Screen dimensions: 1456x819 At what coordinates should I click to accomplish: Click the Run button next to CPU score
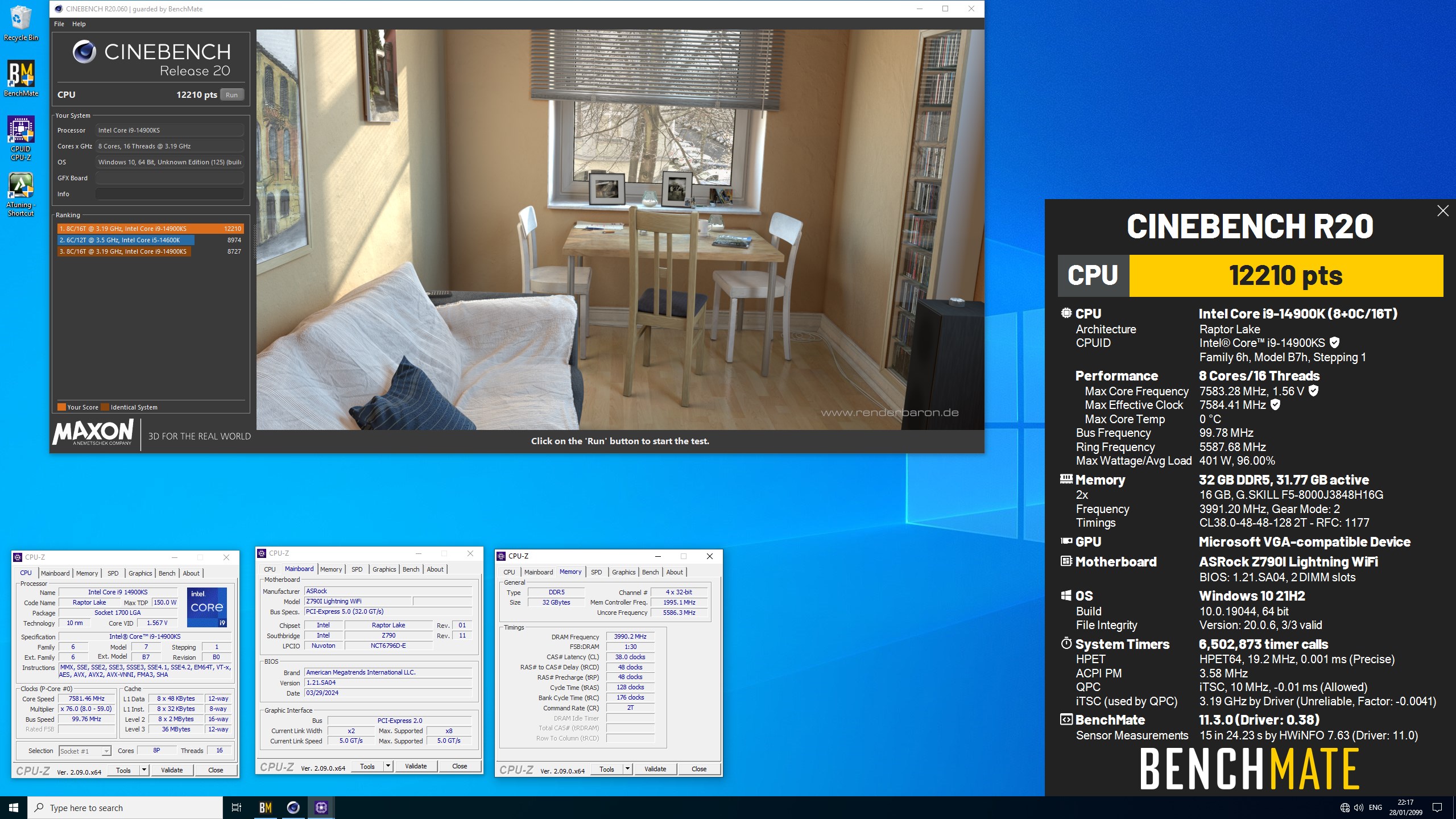point(231,95)
